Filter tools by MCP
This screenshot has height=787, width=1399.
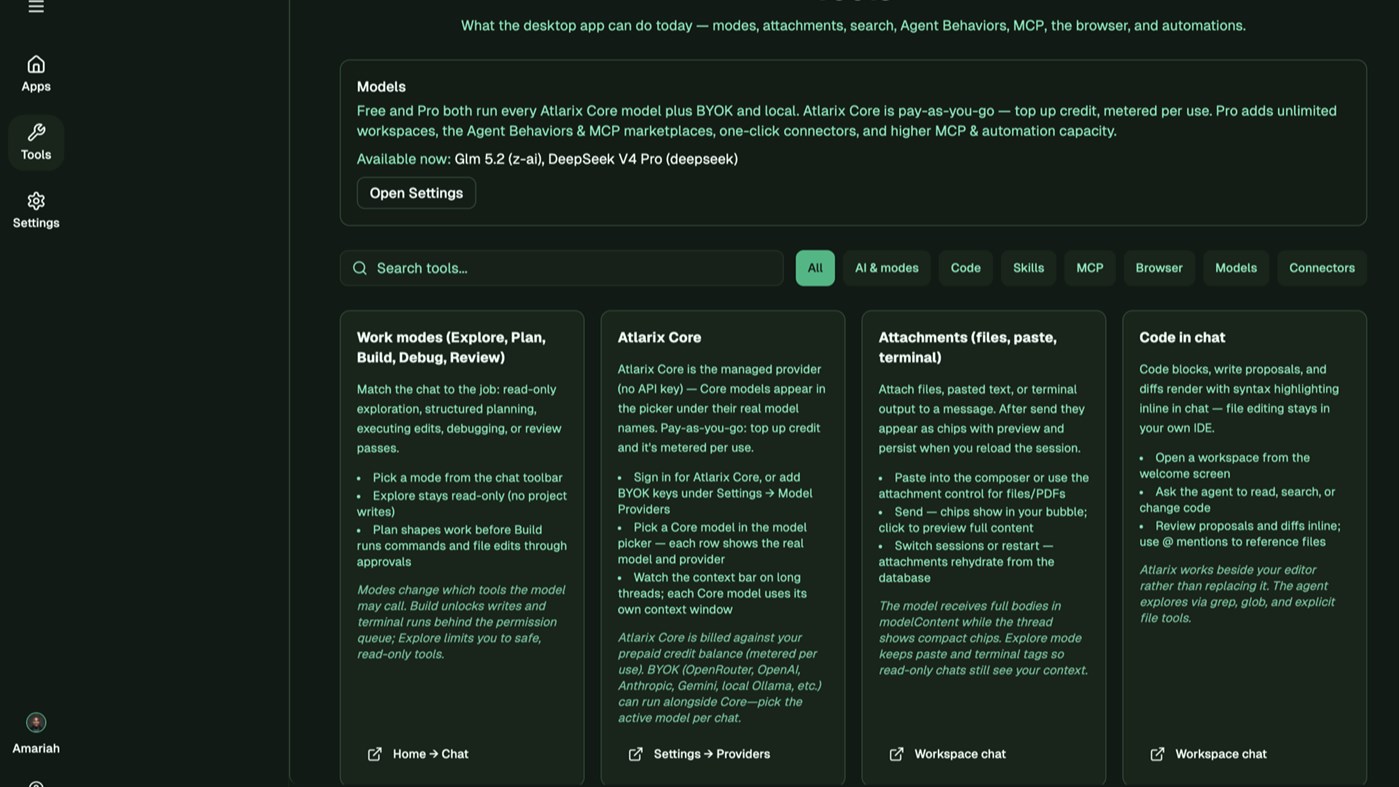(1090, 268)
